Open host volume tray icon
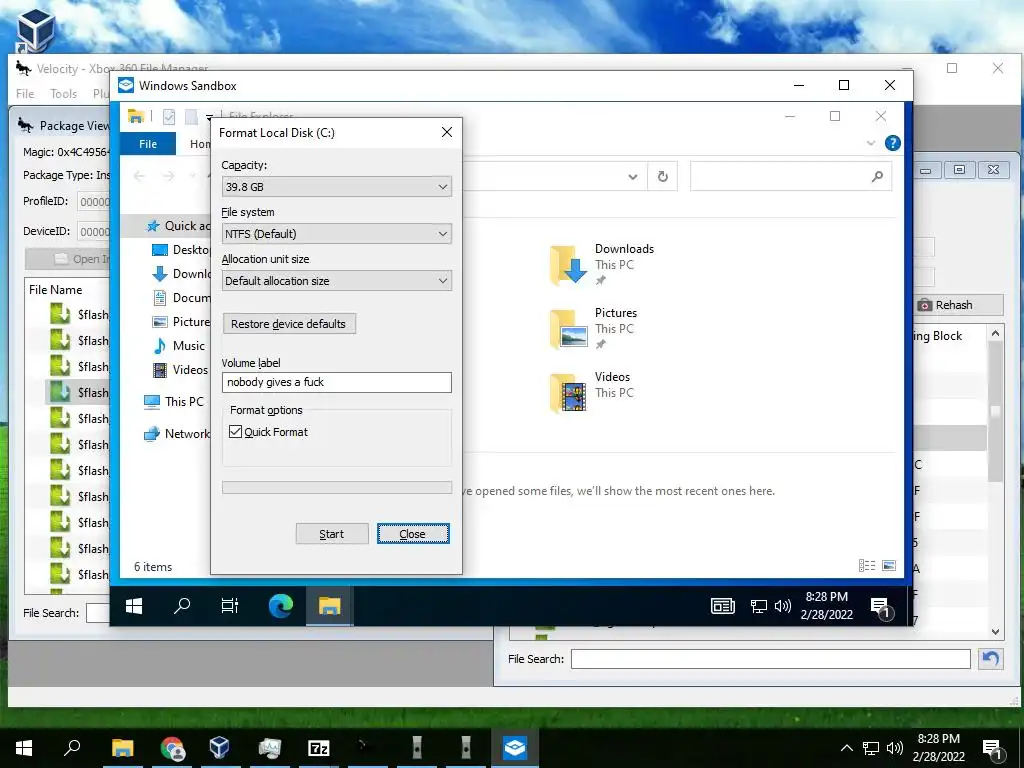The width and height of the screenshot is (1024, 768). [895, 748]
